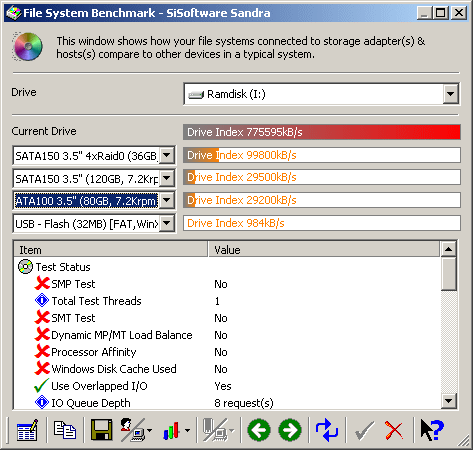Click the Value column header
This screenshot has height=450, width=473.
[x=324, y=250]
